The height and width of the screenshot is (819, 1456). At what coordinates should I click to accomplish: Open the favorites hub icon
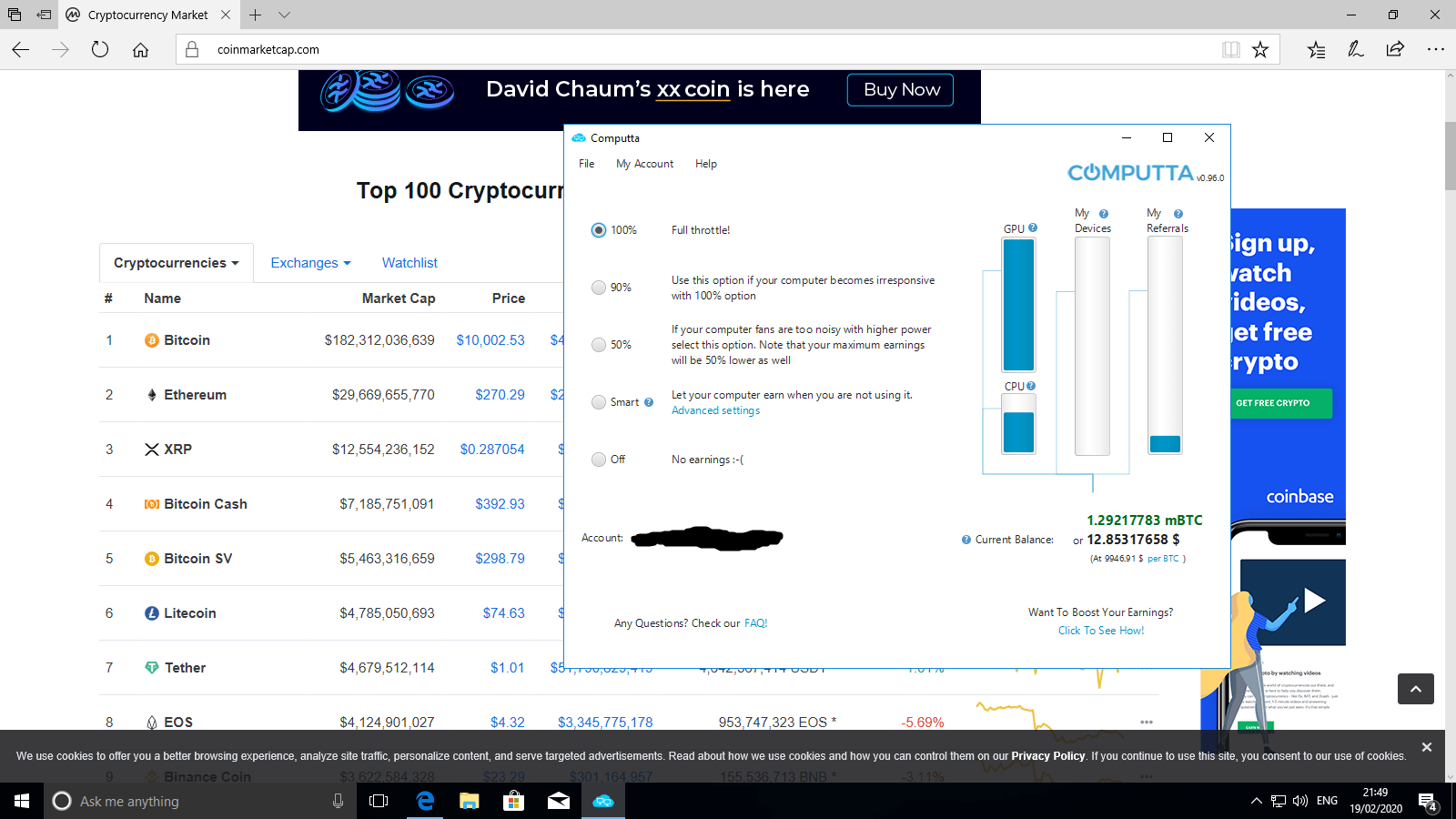(1317, 49)
